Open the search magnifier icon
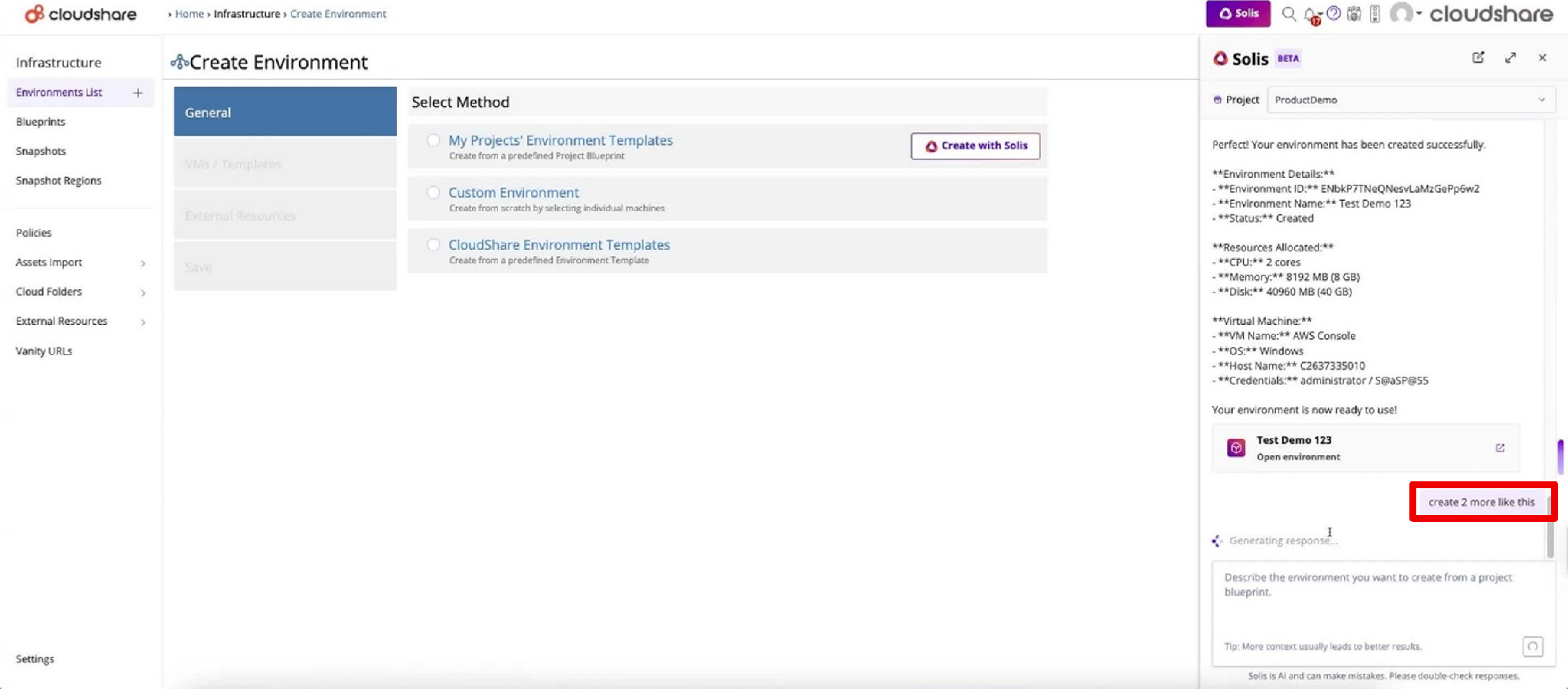This screenshot has height=689, width=1568. click(1289, 14)
